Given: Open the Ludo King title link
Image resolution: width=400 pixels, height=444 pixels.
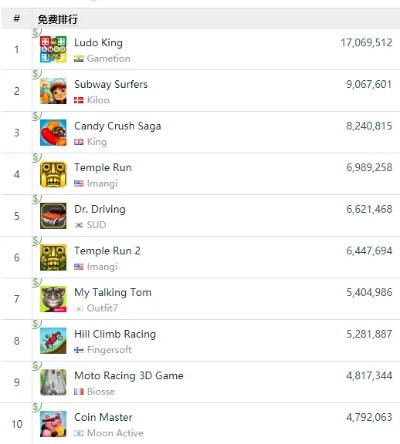Looking at the screenshot, I should pos(98,43).
